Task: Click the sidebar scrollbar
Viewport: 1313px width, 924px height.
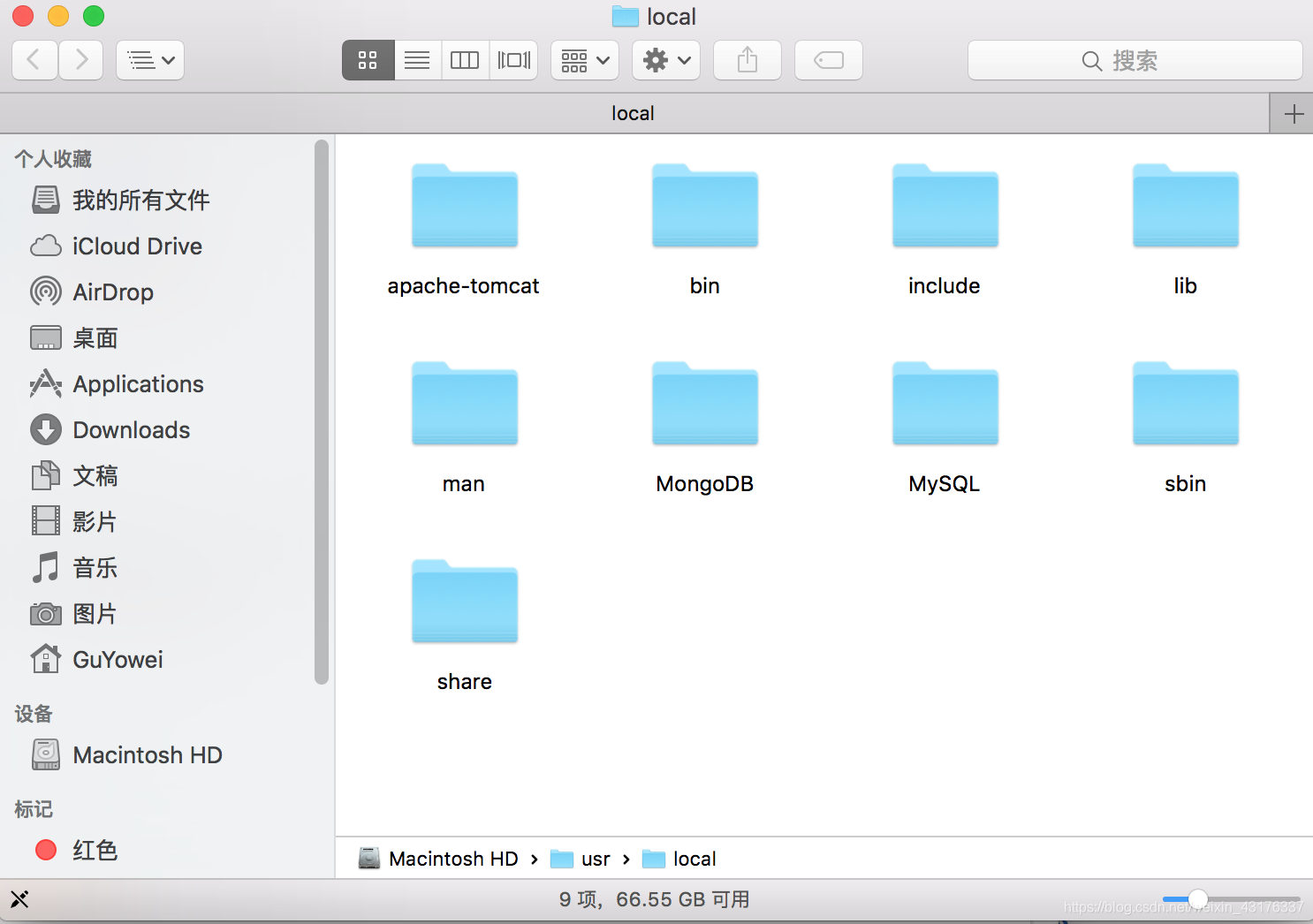Action: point(322,412)
